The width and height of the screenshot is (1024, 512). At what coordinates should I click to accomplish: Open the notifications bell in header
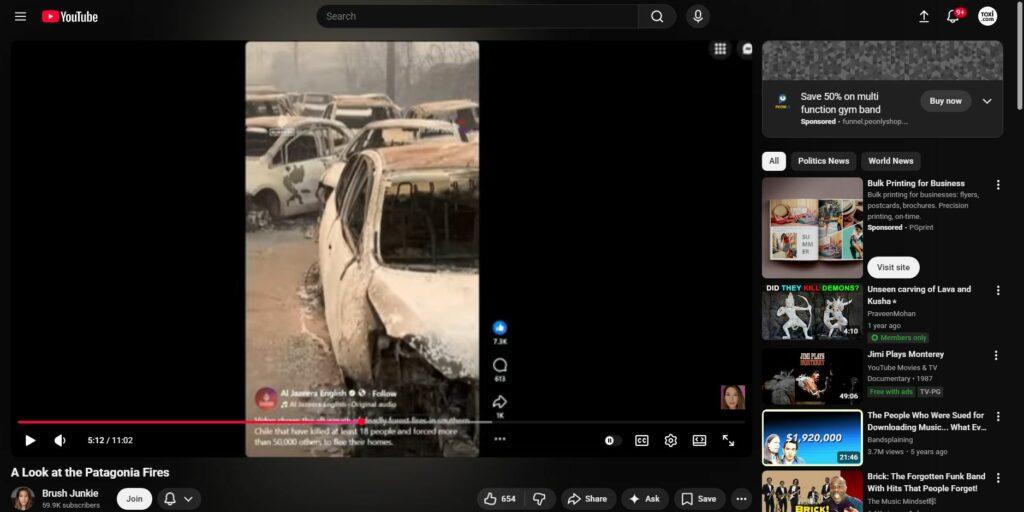coord(953,17)
